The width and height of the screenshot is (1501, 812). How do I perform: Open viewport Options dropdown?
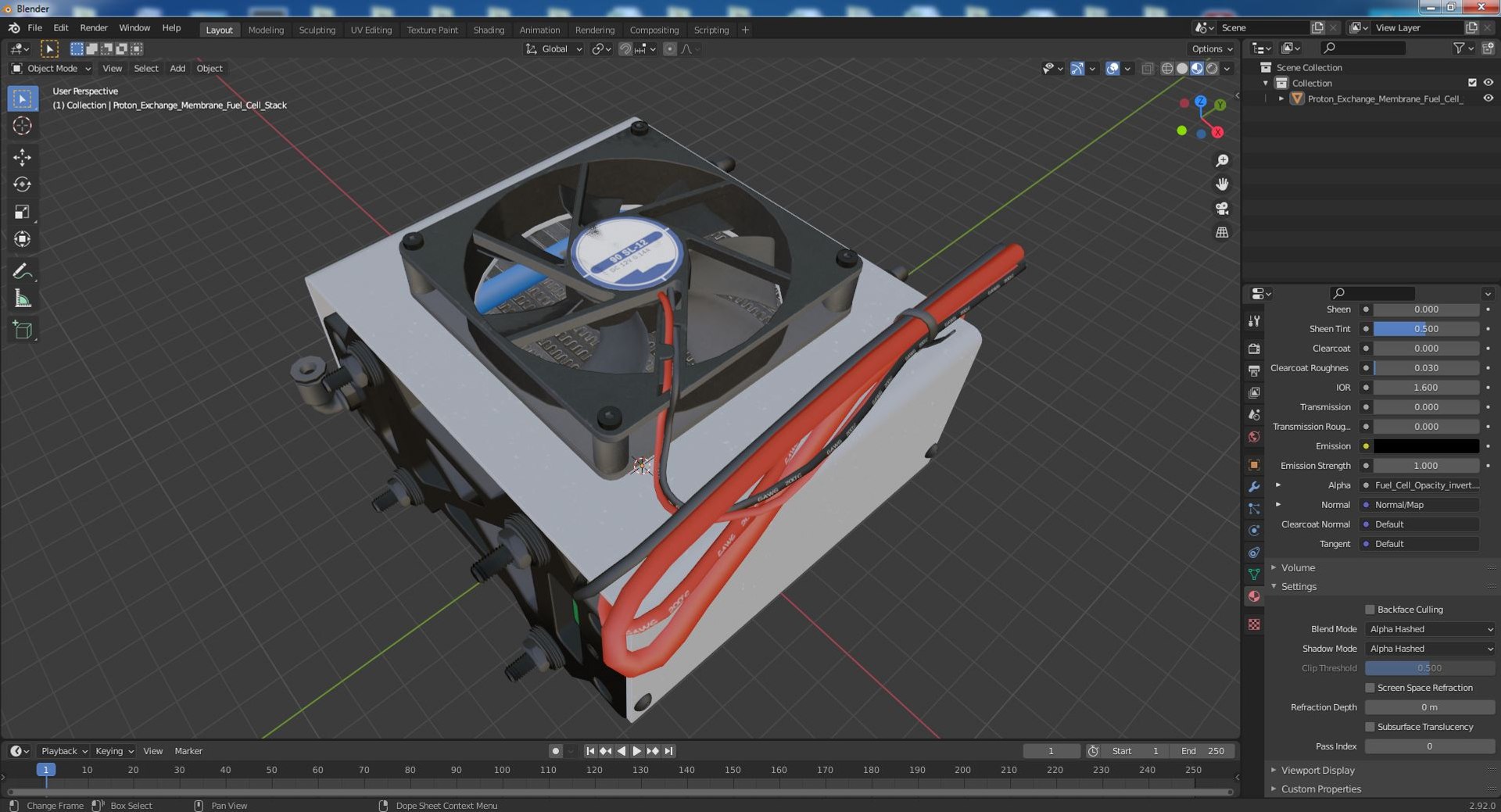tap(1213, 49)
